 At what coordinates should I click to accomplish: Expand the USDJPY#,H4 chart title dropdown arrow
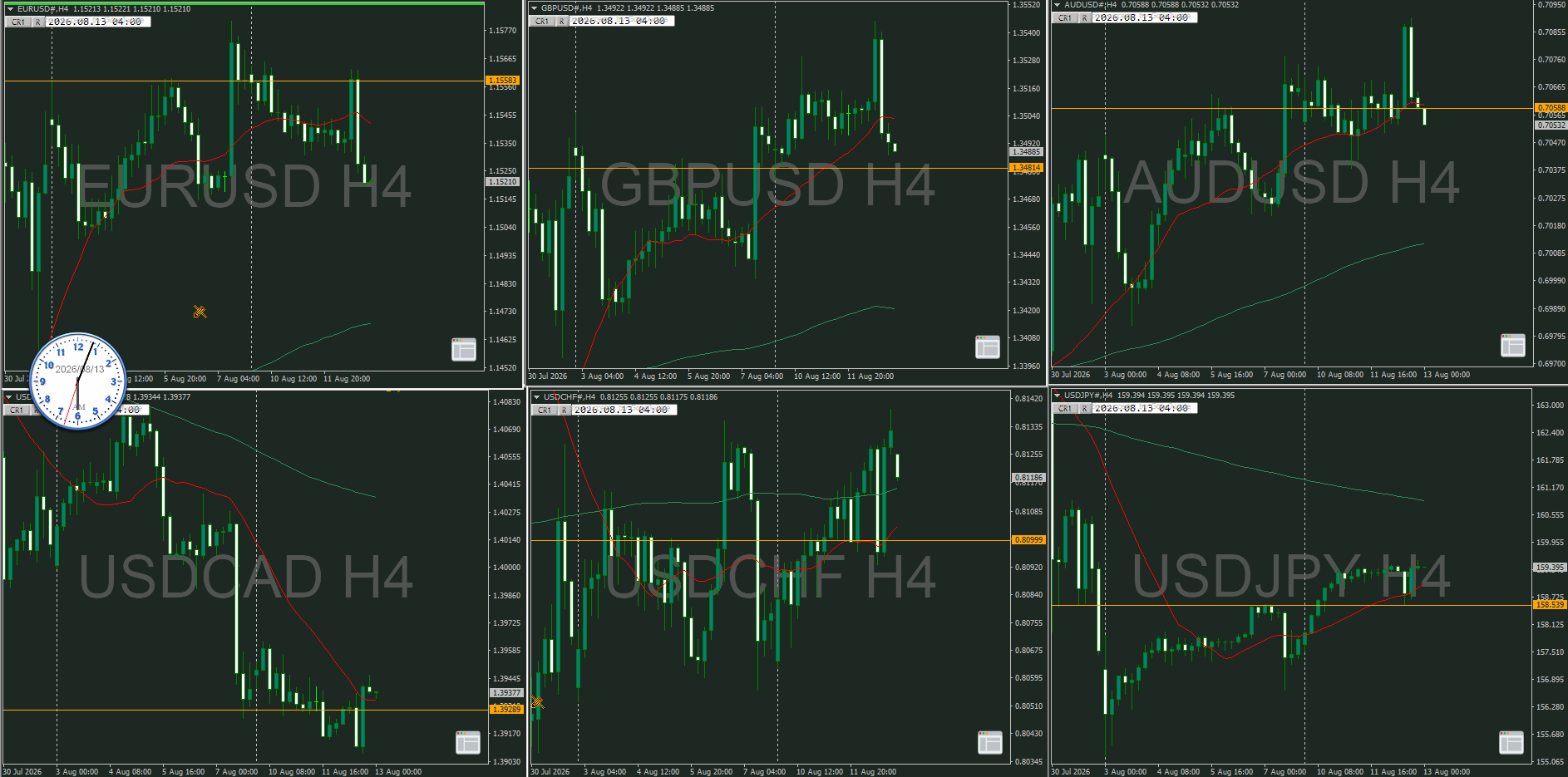point(1058,396)
